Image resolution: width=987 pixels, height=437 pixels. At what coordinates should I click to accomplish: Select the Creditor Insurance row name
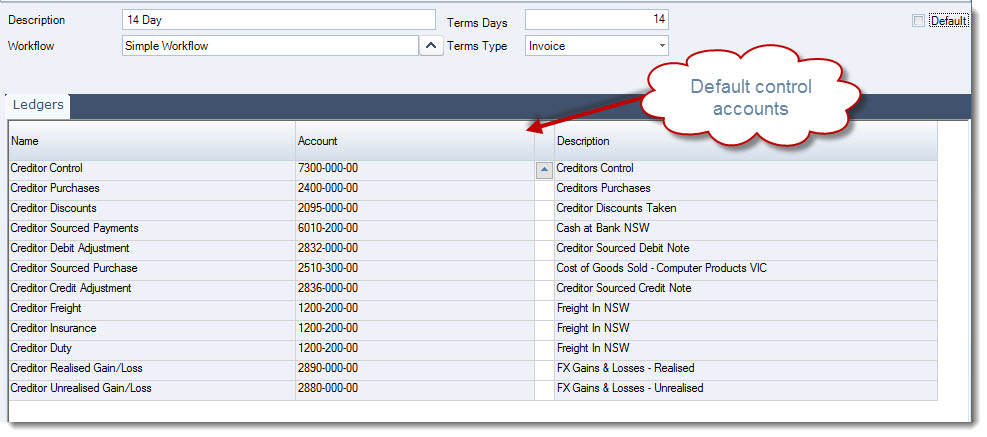click(x=53, y=329)
